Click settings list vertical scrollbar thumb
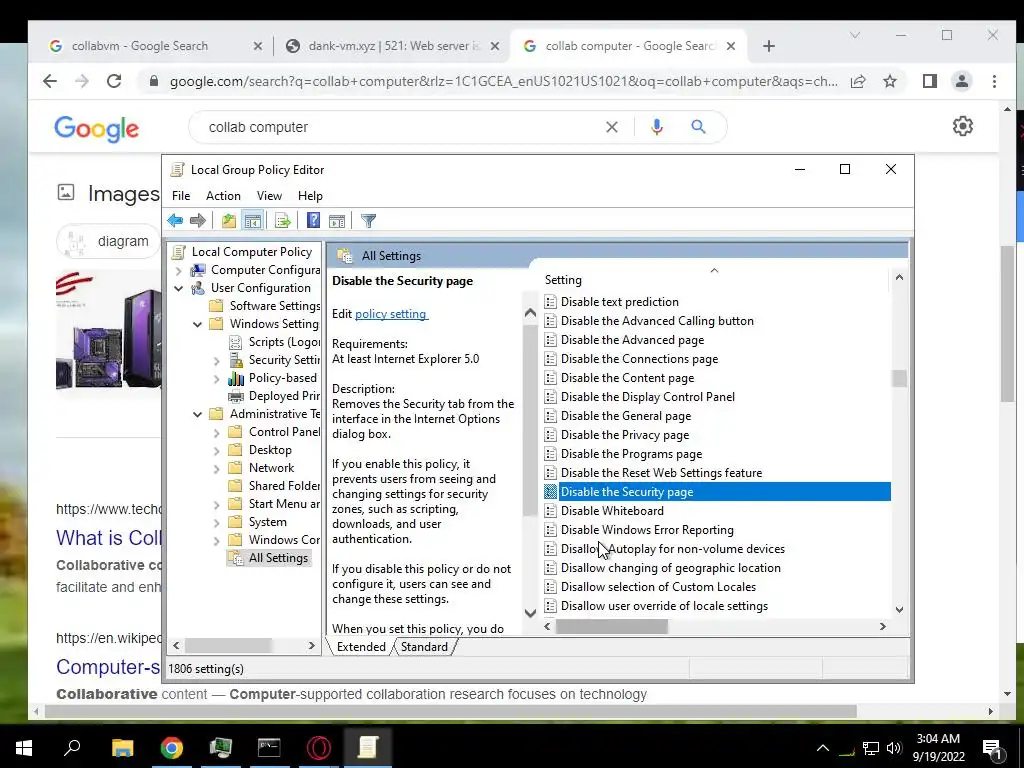The width and height of the screenshot is (1024, 768). (x=899, y=378)
